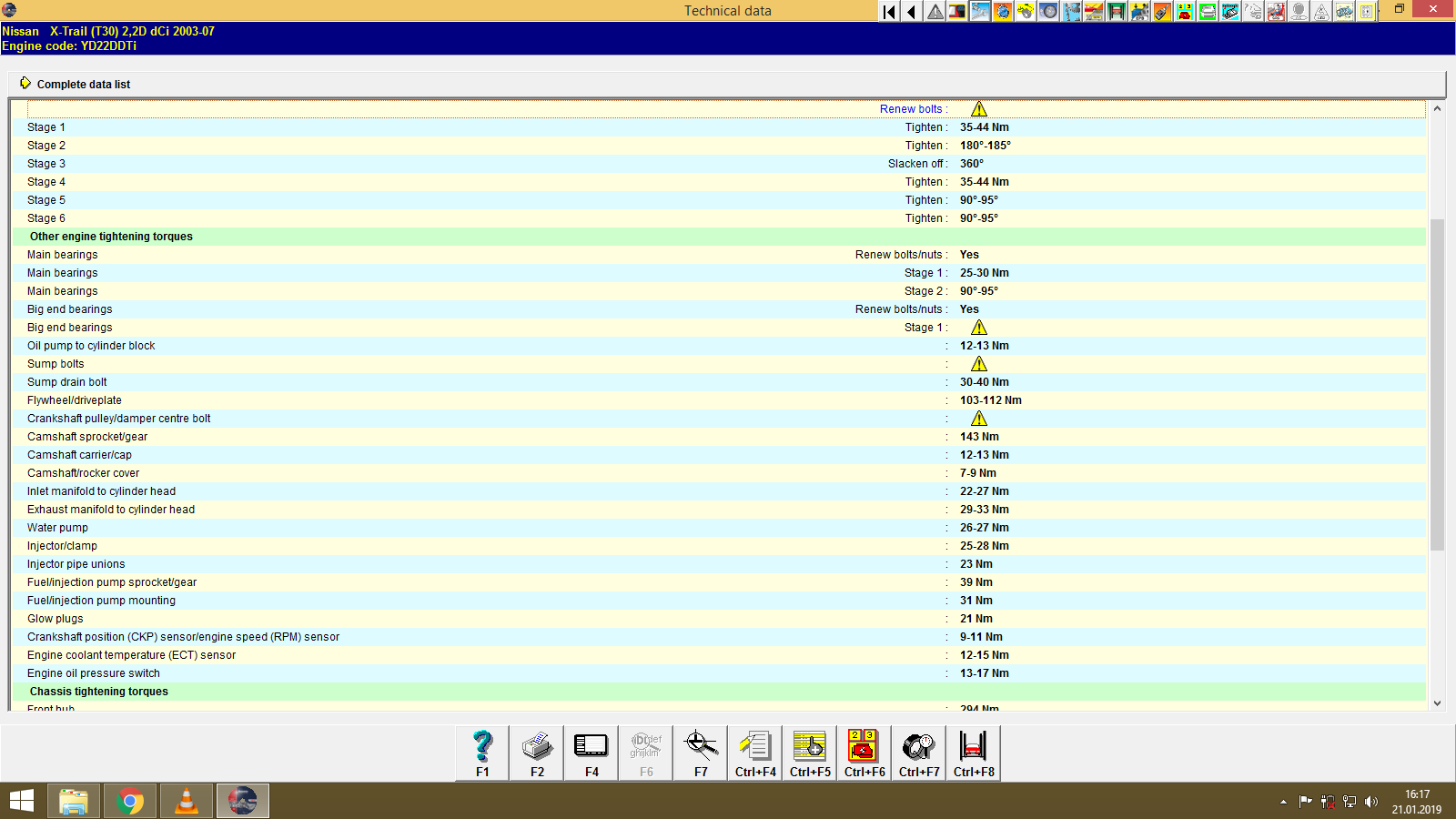Click the back navigation arrow
The height and width of the screenshot is (819, 1456).
click(x=911, y=12)
